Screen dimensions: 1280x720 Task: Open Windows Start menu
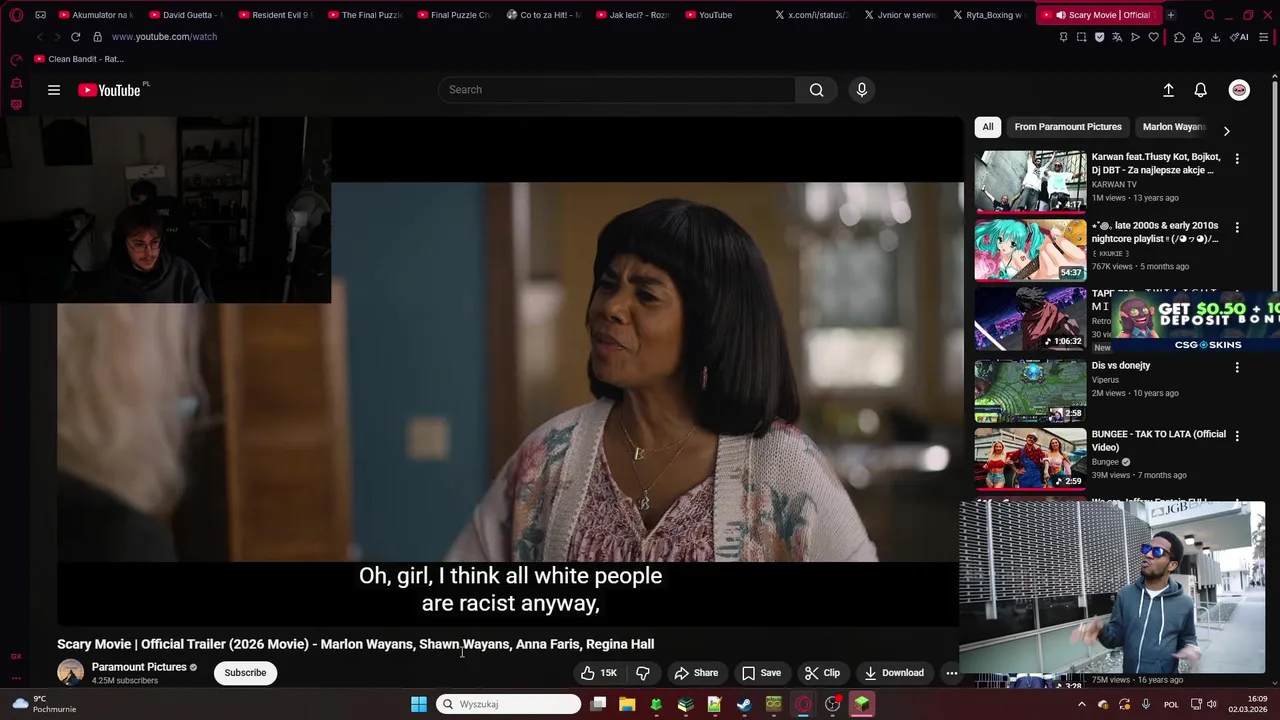tap(419, 704)
